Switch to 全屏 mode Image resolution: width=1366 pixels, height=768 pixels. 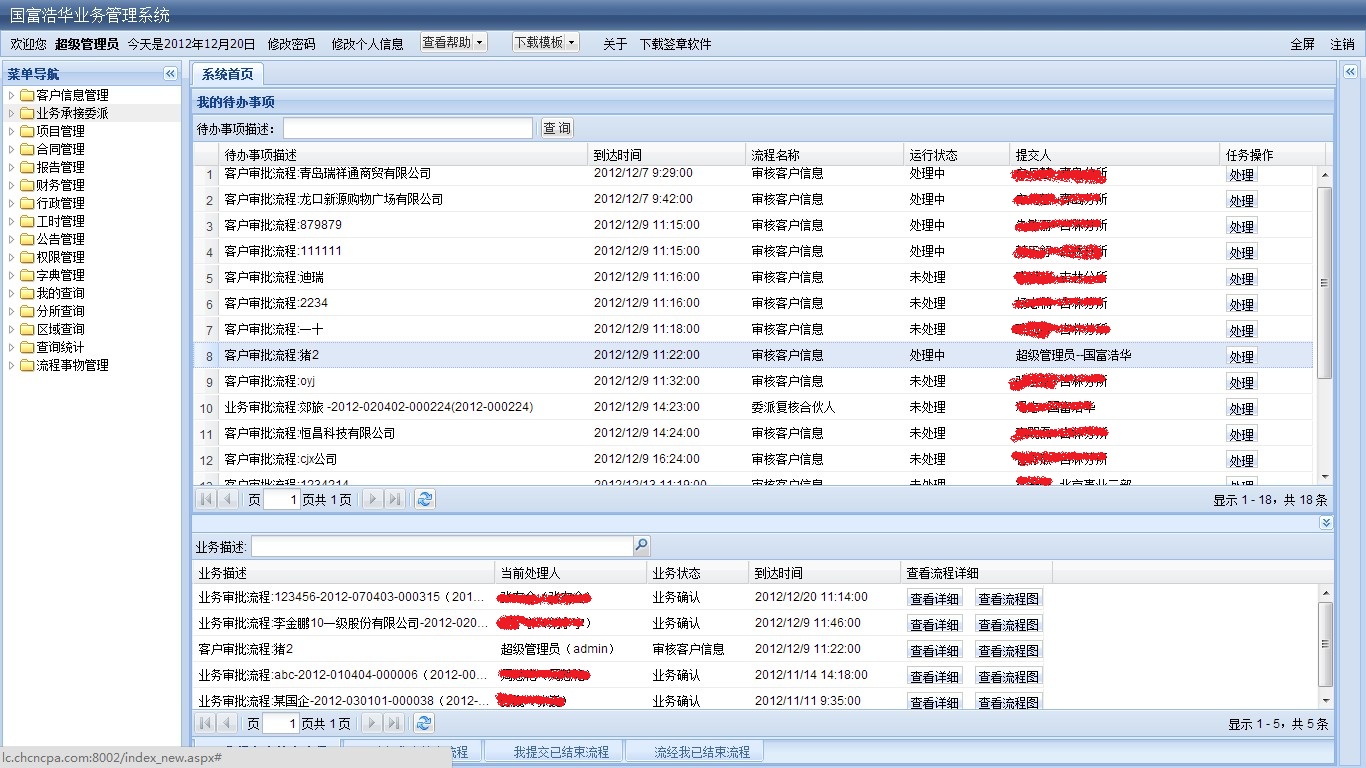[x=1302, y=44]
